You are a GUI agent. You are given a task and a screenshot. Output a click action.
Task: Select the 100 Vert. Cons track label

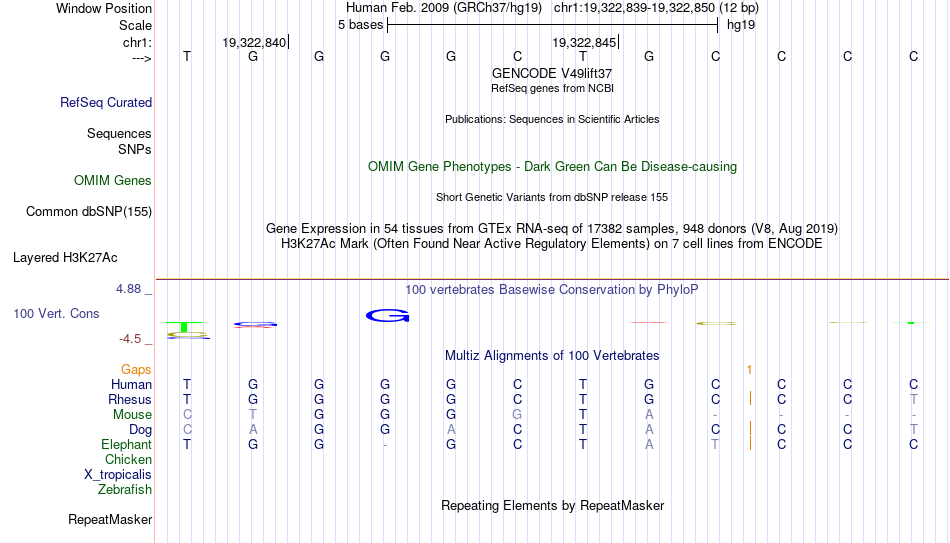(56, 313)
